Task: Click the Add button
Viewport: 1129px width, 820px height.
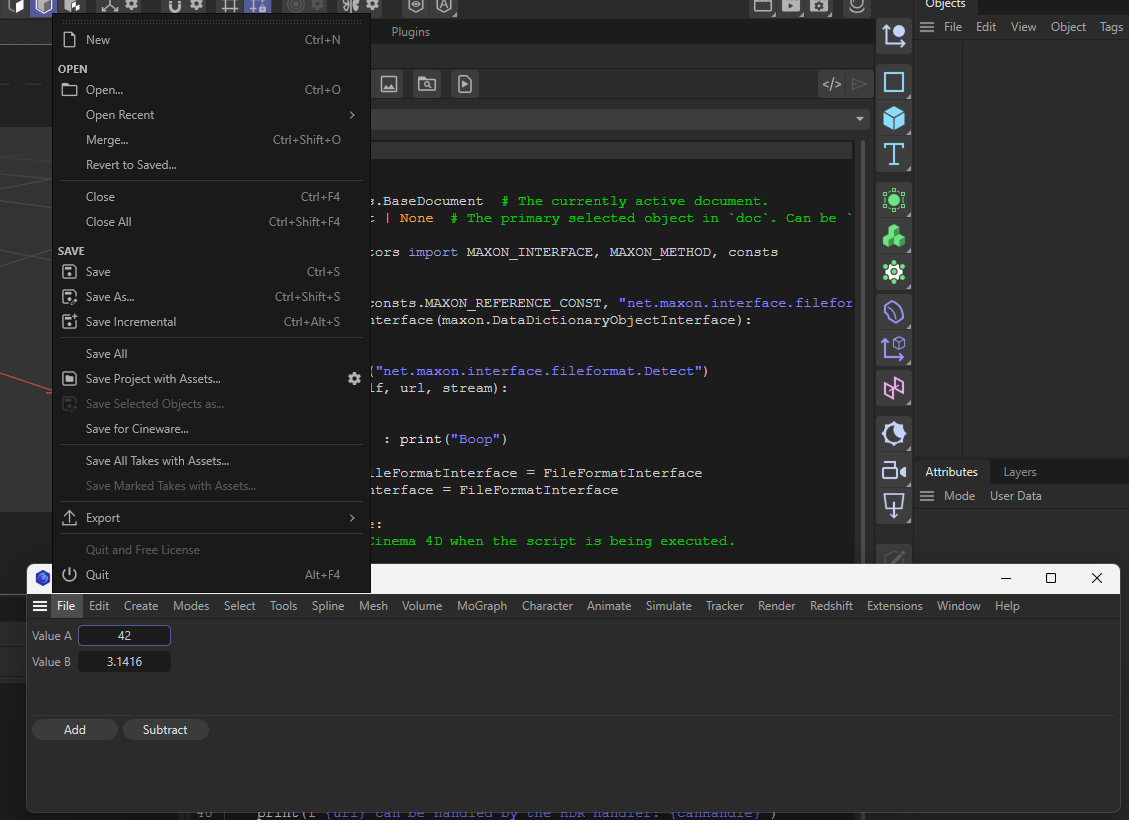Action: 75,730
